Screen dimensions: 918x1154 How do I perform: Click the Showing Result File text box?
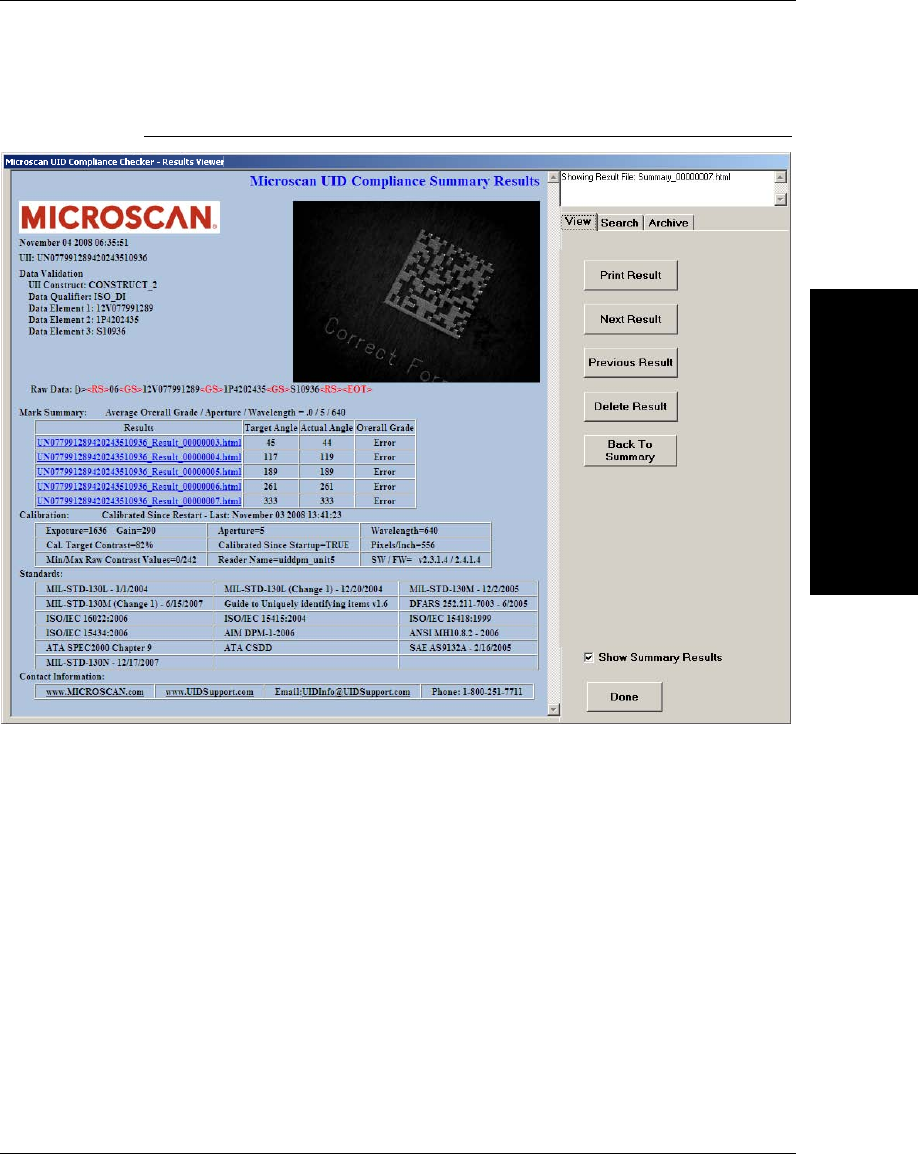click(668, 188)
